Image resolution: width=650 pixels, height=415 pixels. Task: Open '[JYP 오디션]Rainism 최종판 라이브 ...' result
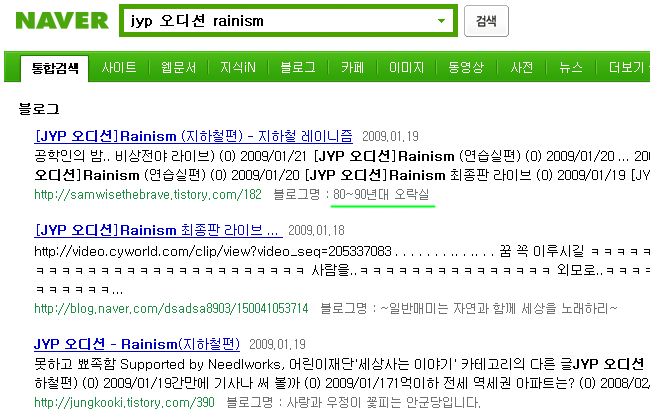(x=158, y=230)
